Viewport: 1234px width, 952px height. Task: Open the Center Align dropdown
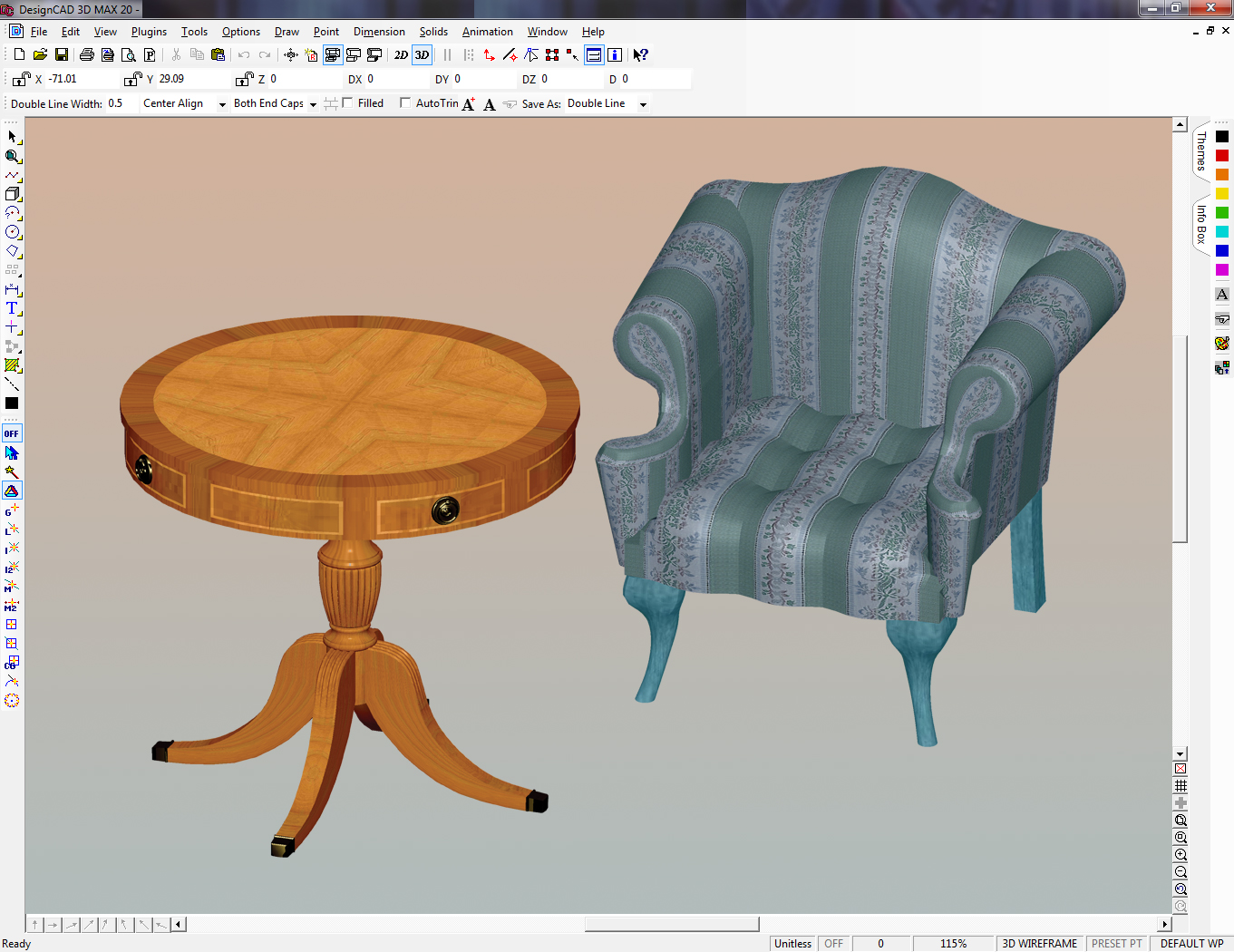pos(222,104)
